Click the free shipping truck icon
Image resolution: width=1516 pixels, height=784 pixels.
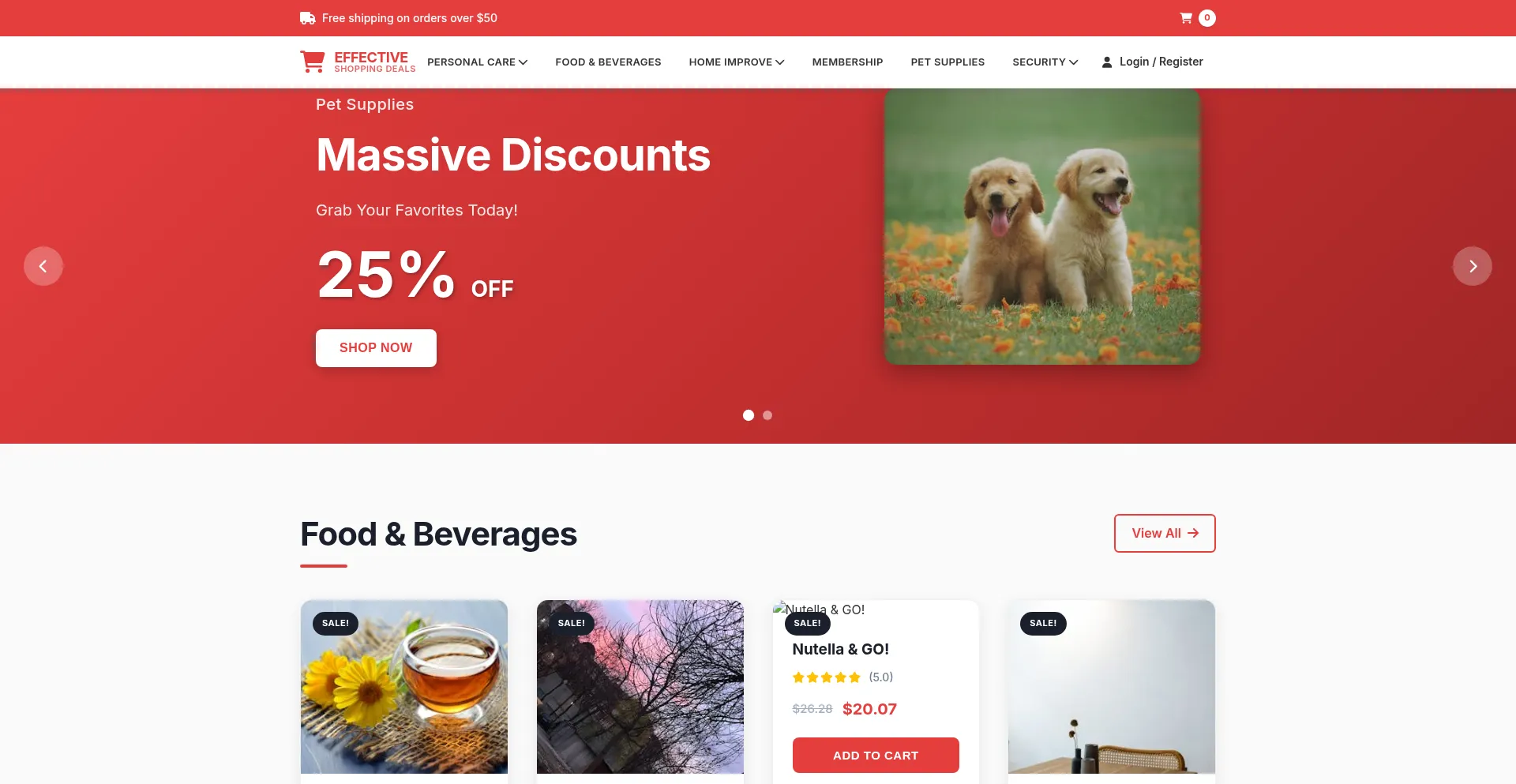[x=308, y=18]
